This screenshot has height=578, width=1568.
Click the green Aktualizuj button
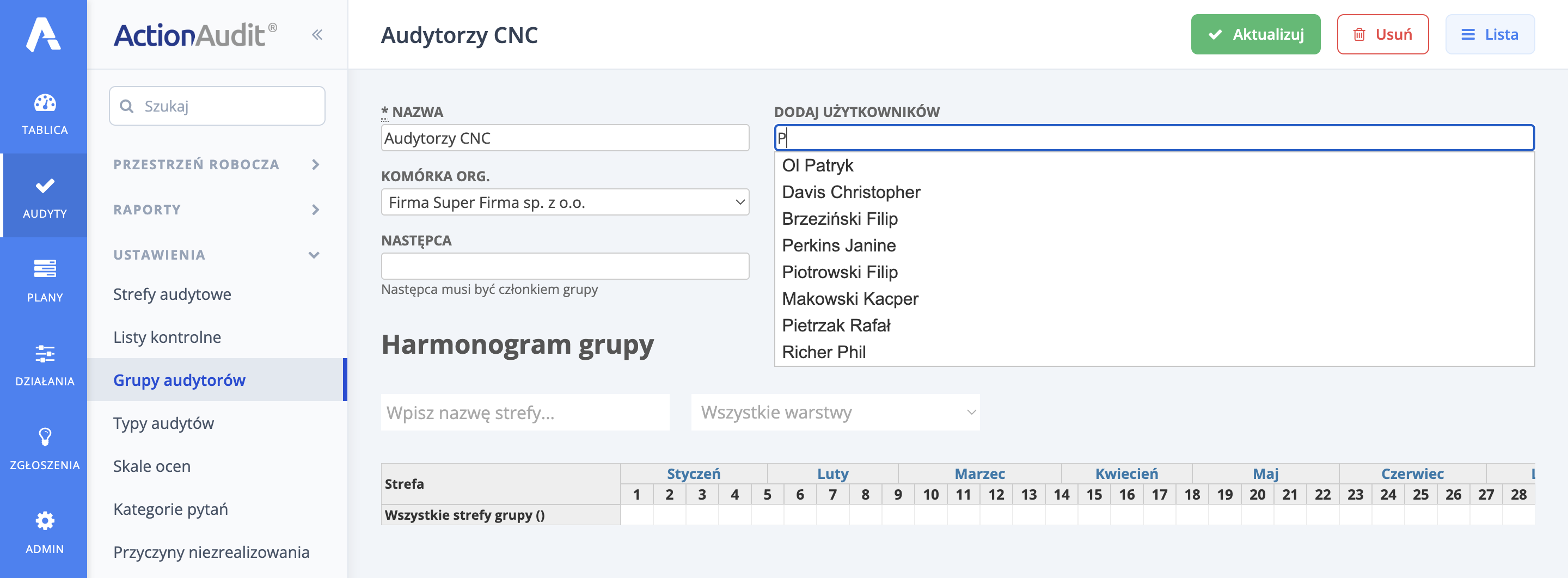coord(1255,35)
